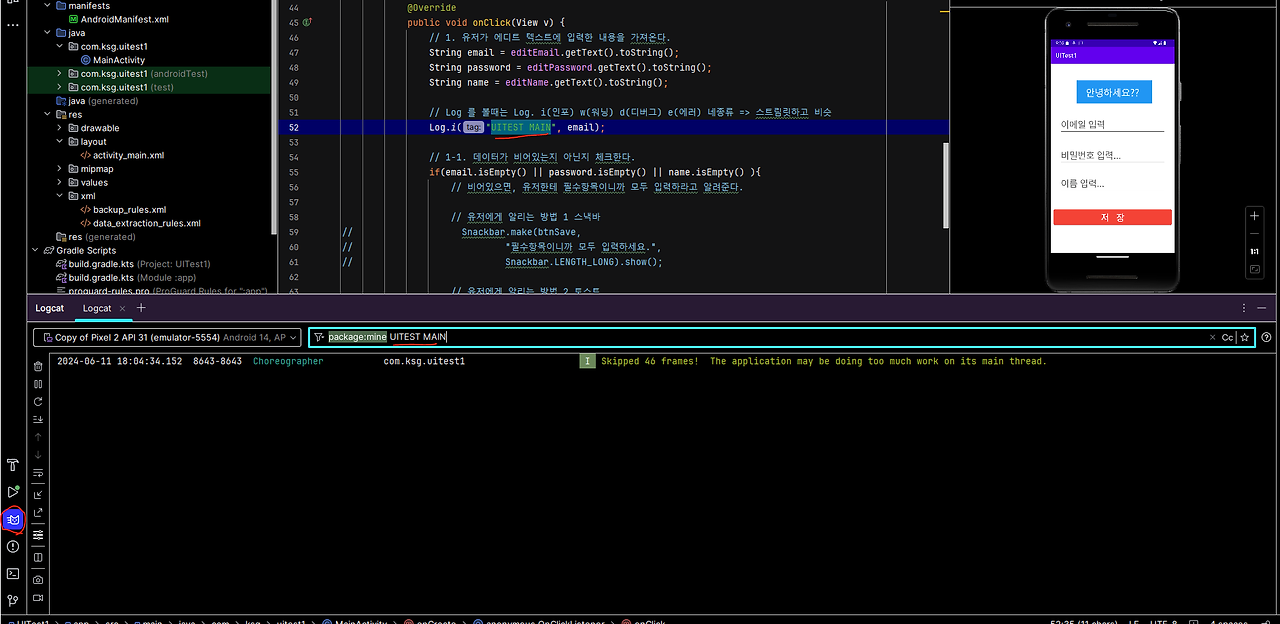Star the current Logcat filter as favorite
The width and height of the screenshot is (1280, 624).
(1243, 337)
